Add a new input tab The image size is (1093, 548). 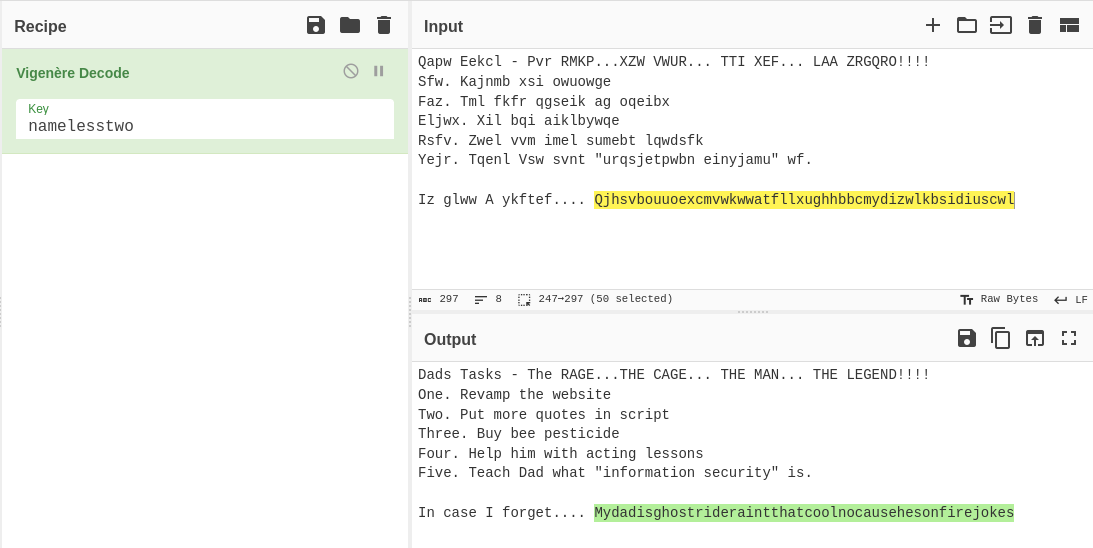click(x=933, y=25)
